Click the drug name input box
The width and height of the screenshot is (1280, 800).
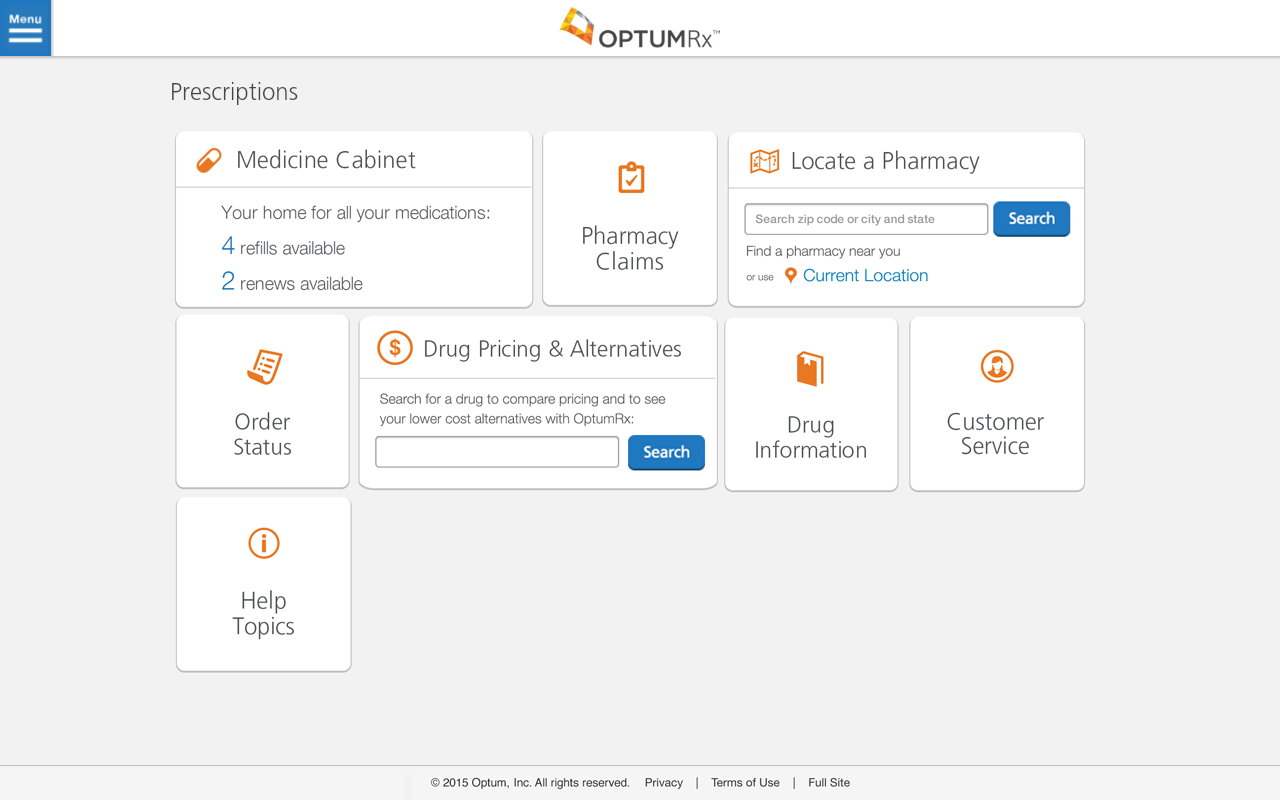pyautogui.click(x=496, y=451)
